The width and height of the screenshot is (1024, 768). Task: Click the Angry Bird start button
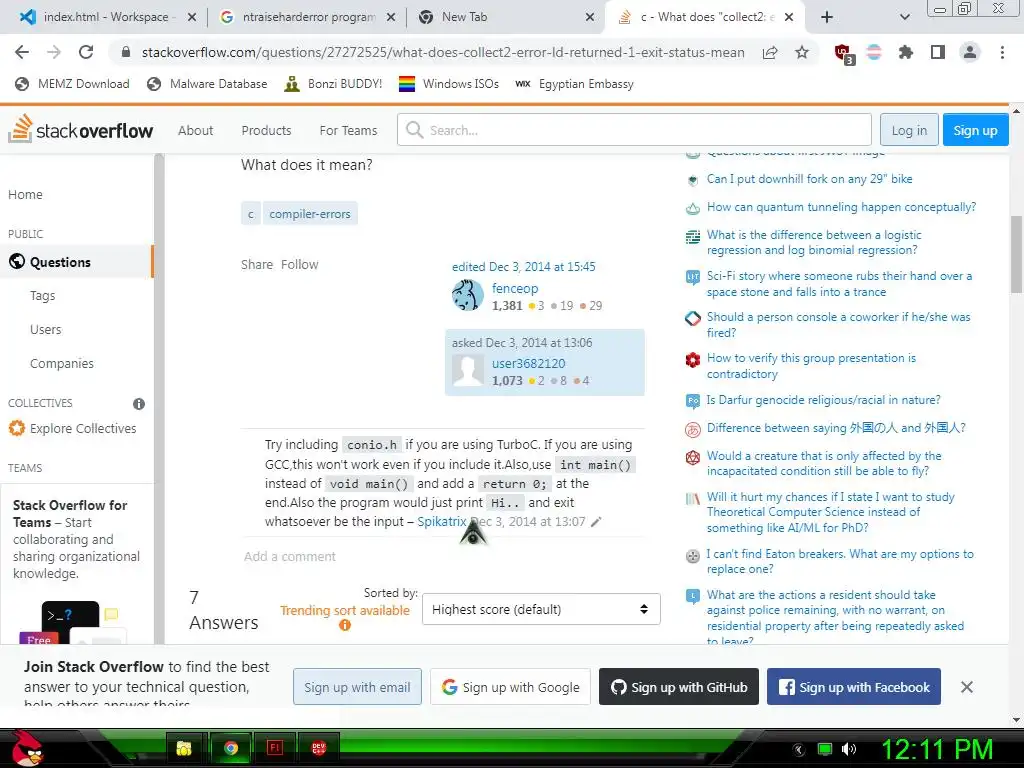pos(27,748)
